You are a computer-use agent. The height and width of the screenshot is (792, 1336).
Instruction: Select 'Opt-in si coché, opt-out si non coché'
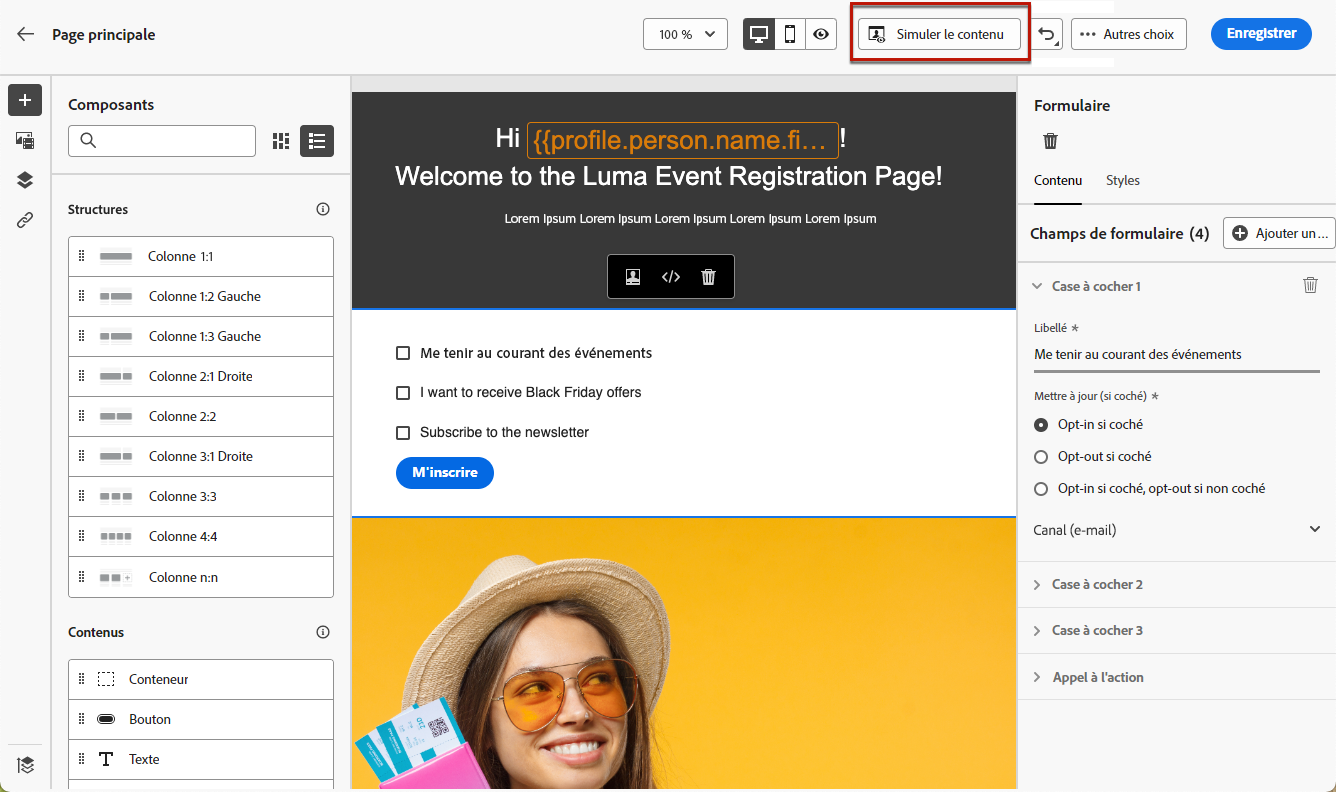point(1041,488)
